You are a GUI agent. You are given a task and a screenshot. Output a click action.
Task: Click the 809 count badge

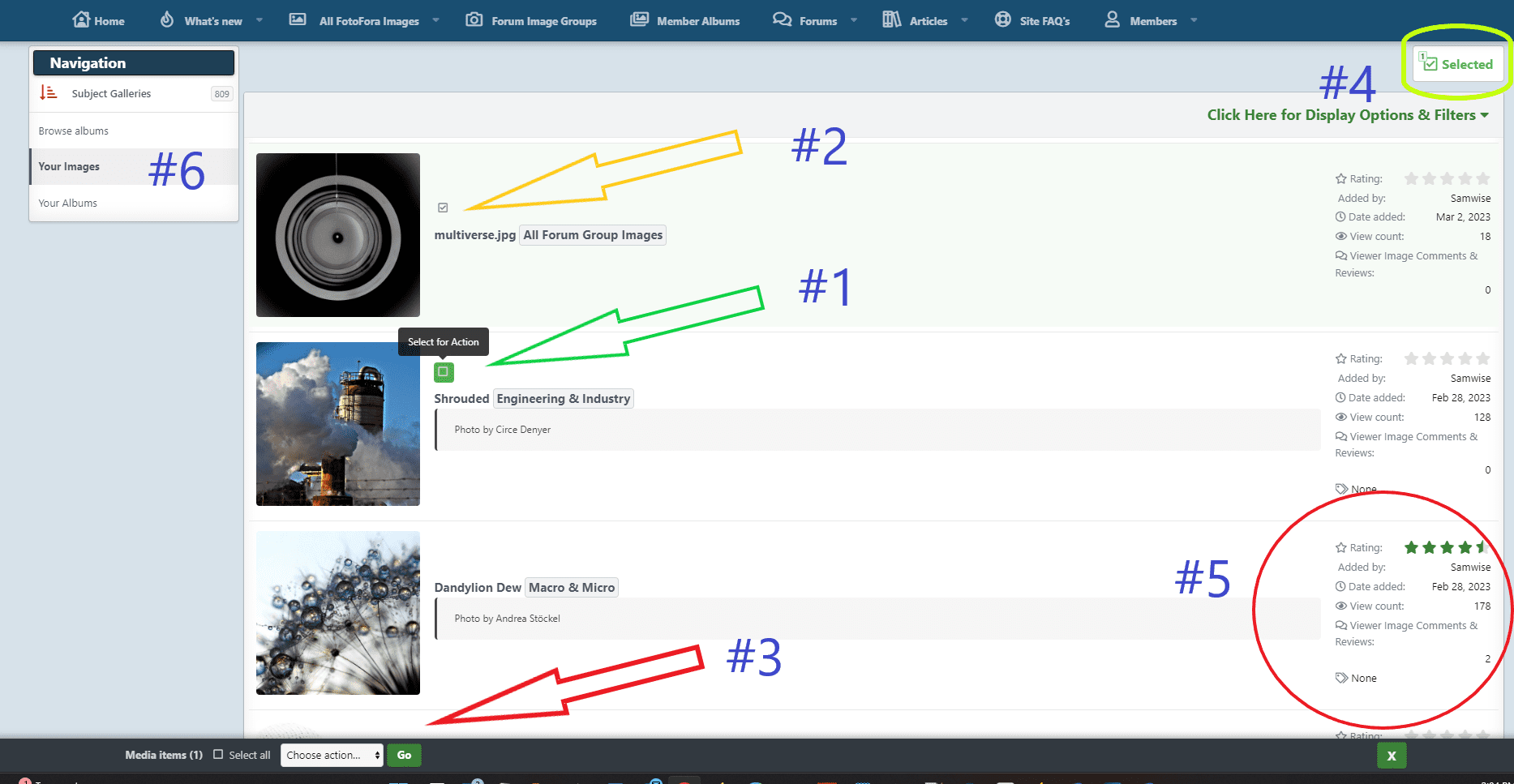pyautogui.click(x=221, y=94)
